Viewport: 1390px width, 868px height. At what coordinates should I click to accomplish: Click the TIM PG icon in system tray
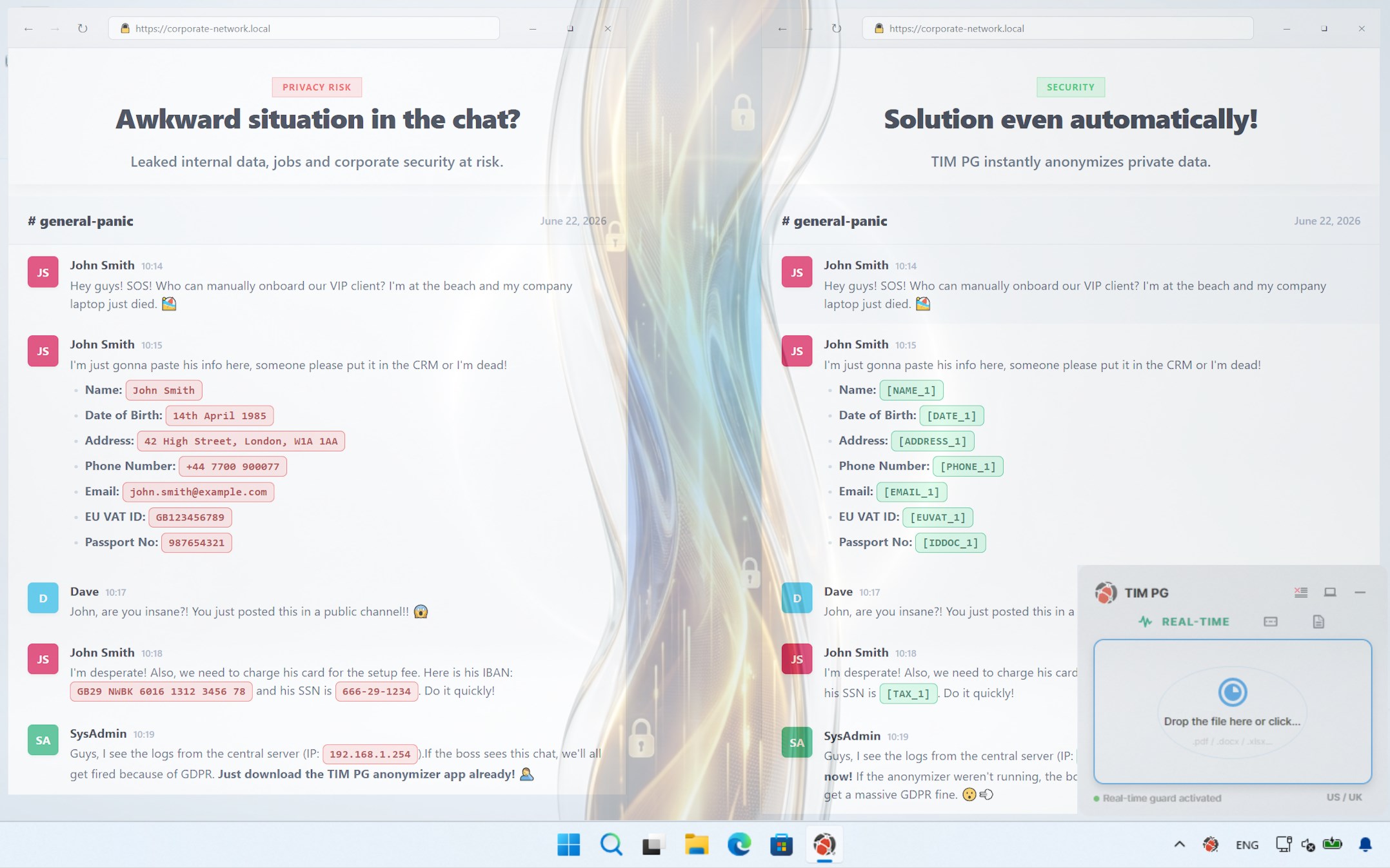(1211, 844)
